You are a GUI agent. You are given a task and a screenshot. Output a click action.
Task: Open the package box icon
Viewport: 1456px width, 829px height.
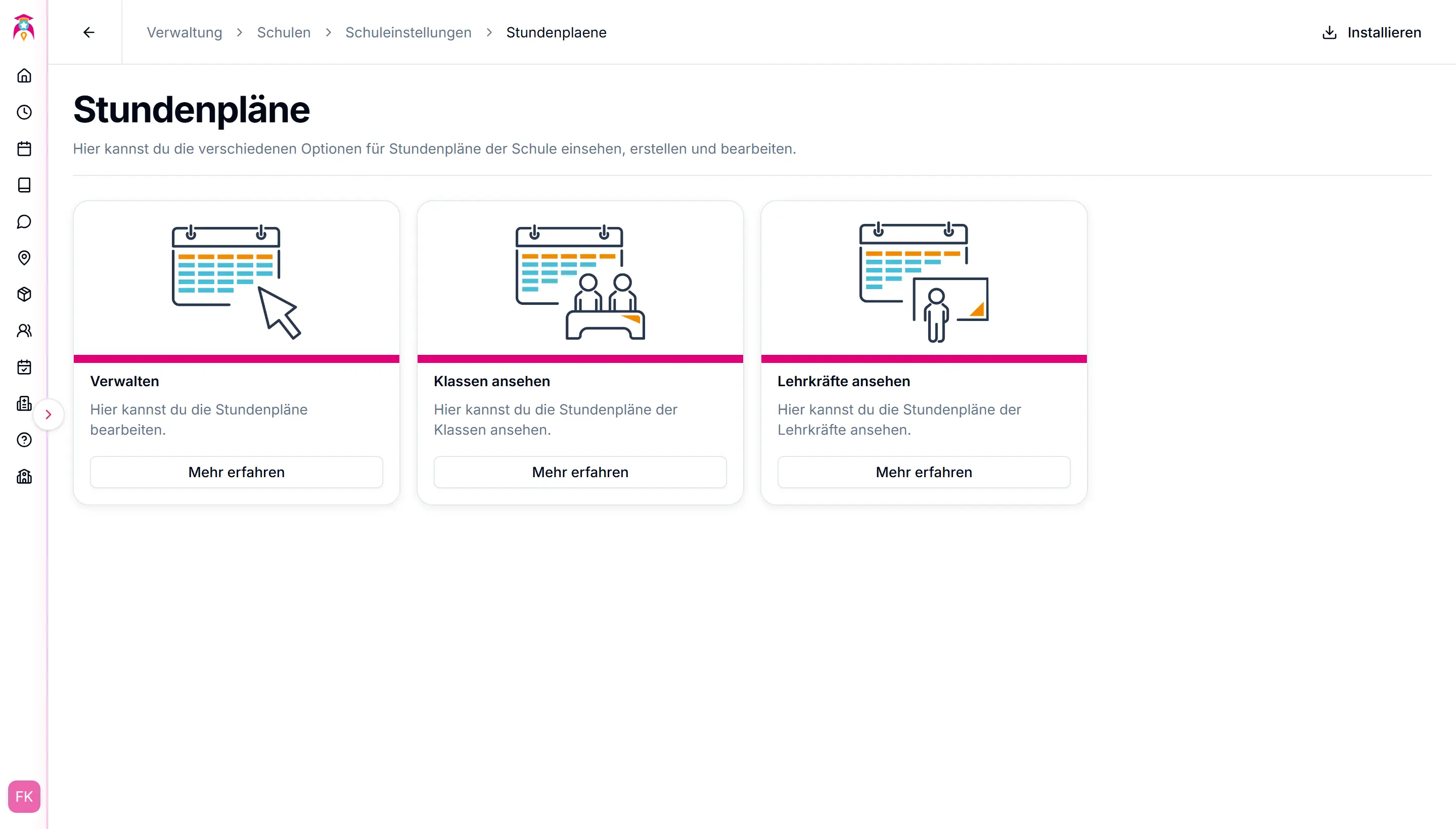pyautogui.click(x=24, y=294)
